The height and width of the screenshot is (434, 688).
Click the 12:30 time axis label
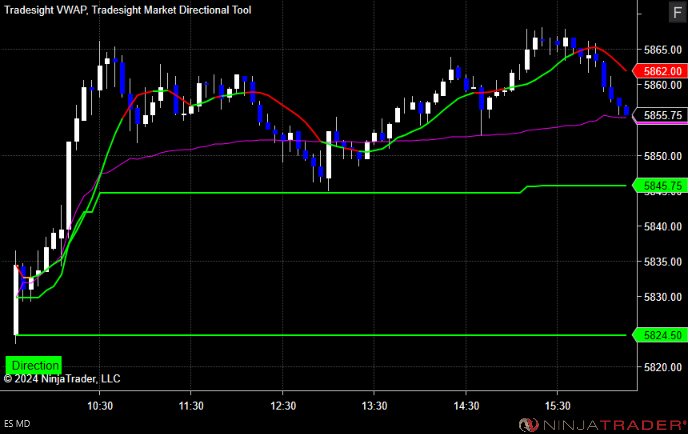pos(283,406)
